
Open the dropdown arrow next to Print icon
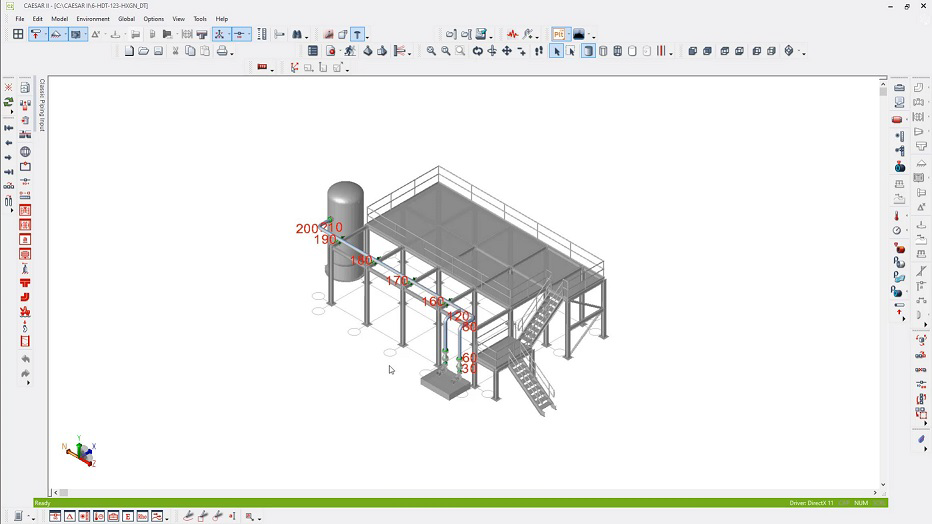point(232,53)
